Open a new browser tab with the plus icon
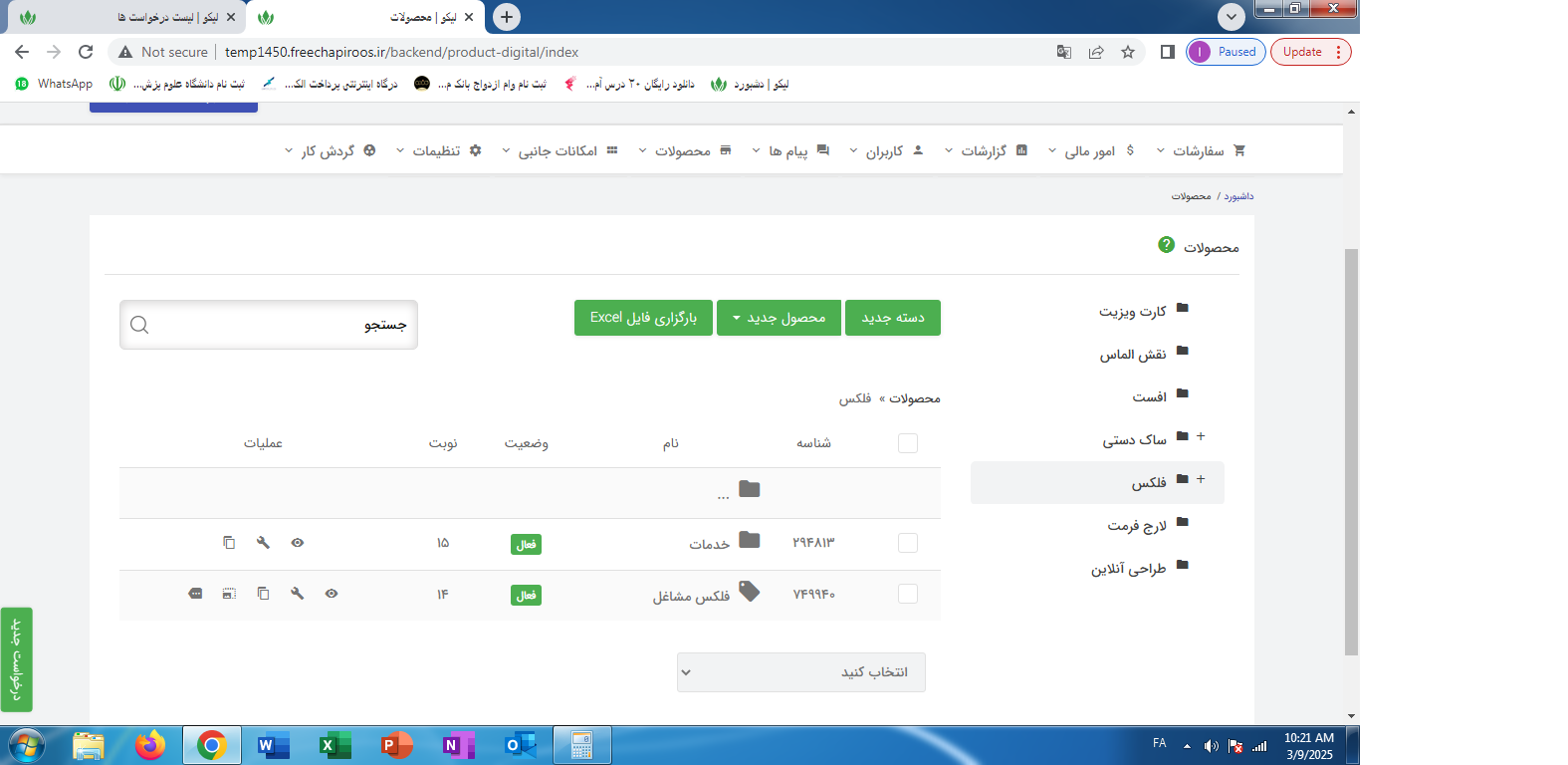Image resolution: width=1568 pixels, height=765 pixels. click(507, 17)
